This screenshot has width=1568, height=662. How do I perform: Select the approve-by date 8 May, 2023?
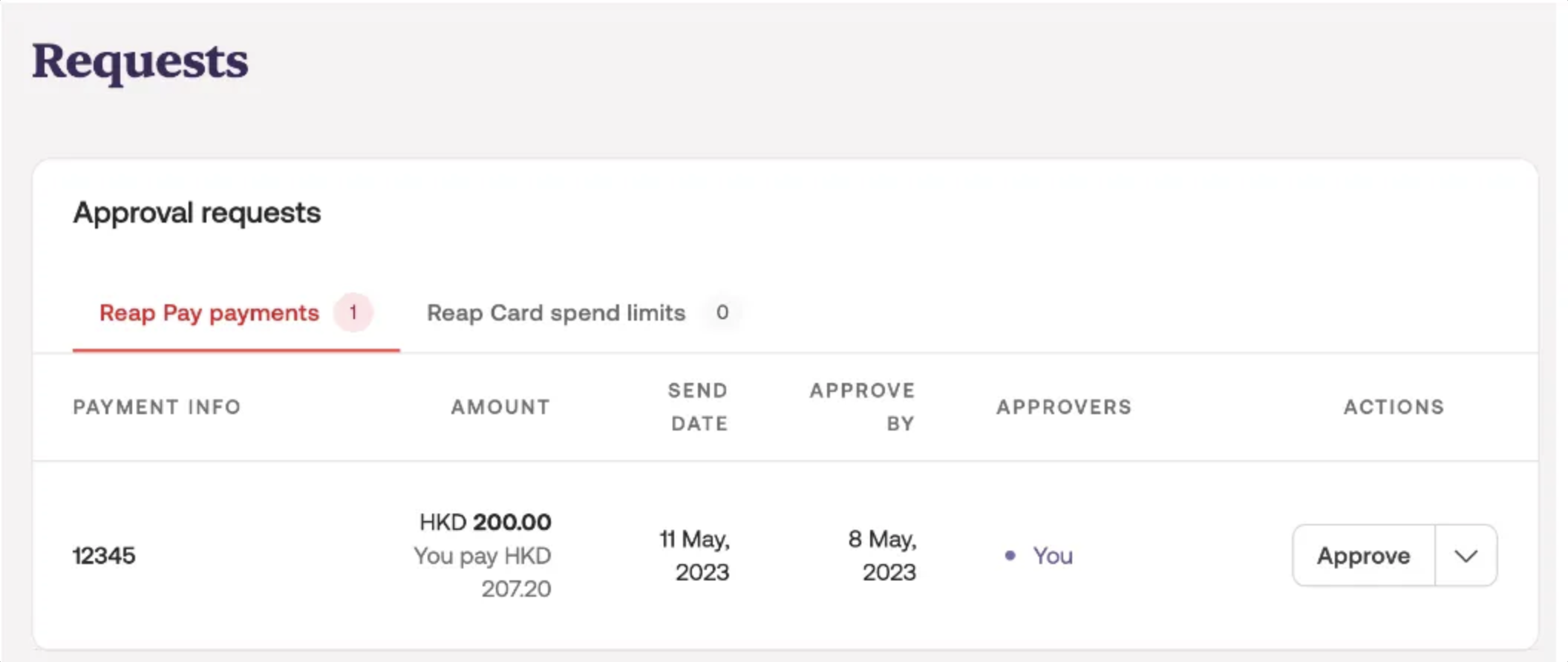point(883,555)
